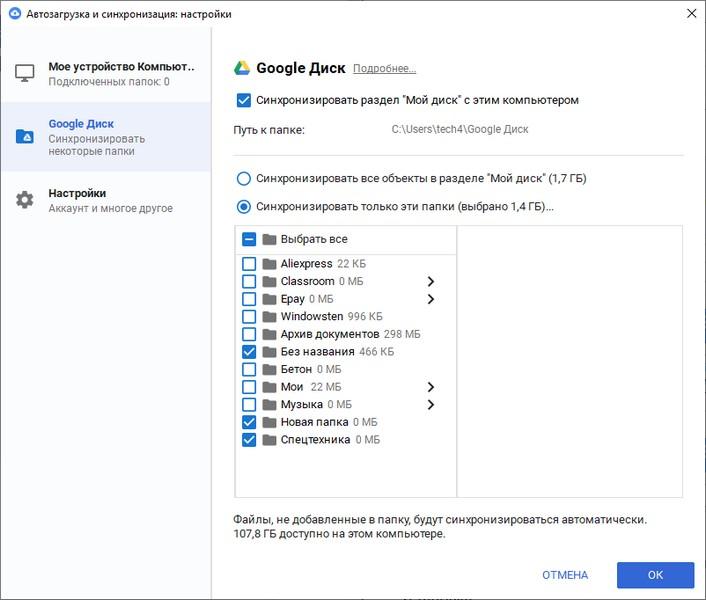The image size is (706, 600).
Task: Uncheck the Без названия checkbox
Action: (249, 352)
